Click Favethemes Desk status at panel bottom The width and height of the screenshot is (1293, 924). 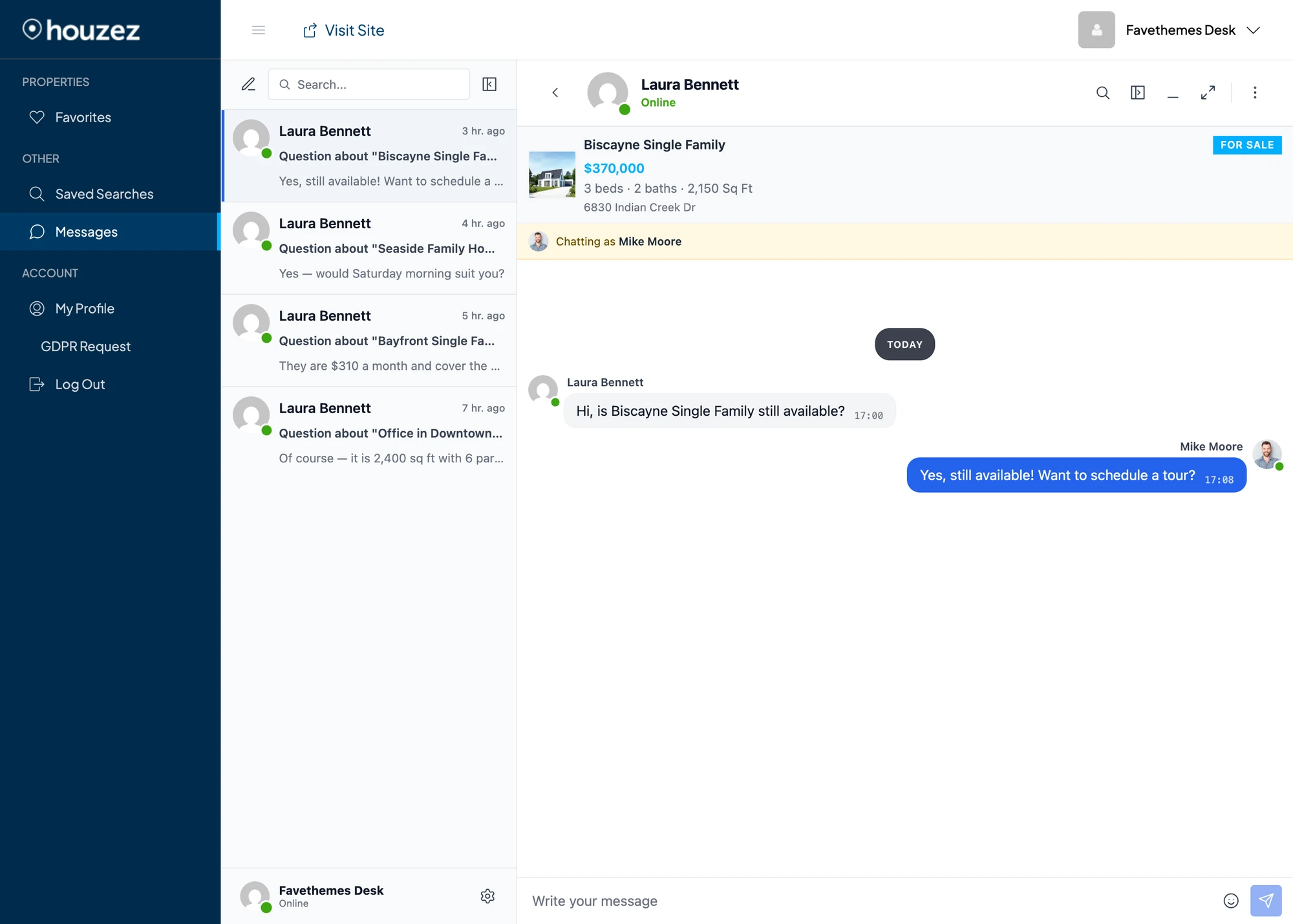[x=331, y=896]
